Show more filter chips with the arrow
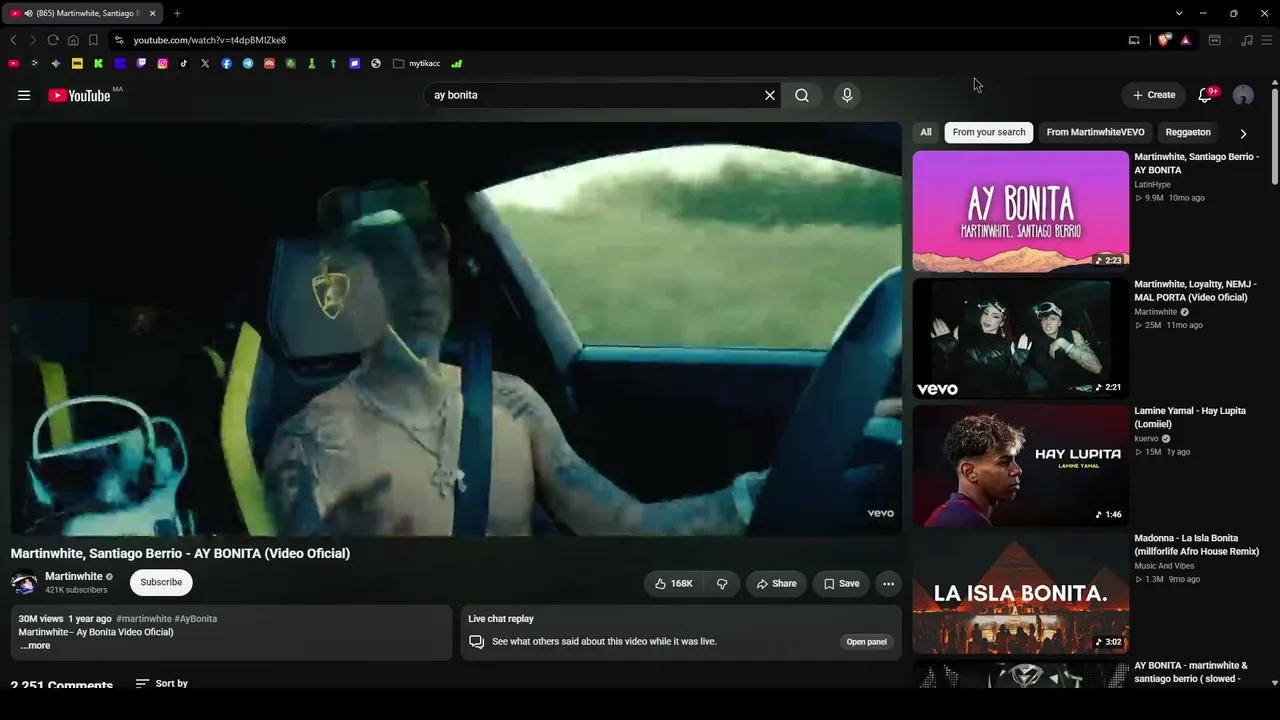1280x720 pixels. click(x=1243, y=133)
